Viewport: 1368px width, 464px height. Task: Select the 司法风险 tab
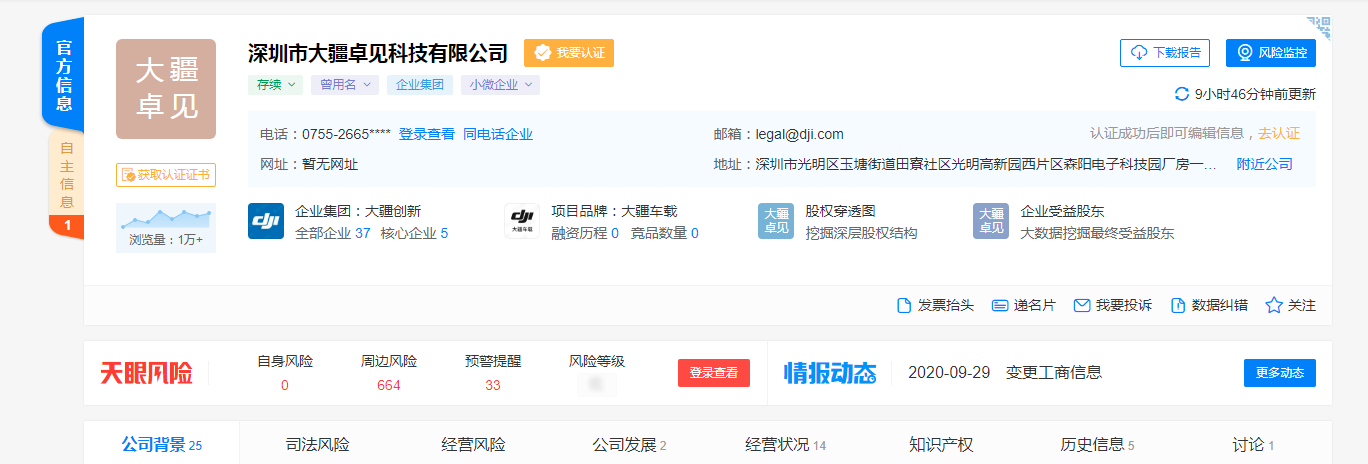[318, 445]
